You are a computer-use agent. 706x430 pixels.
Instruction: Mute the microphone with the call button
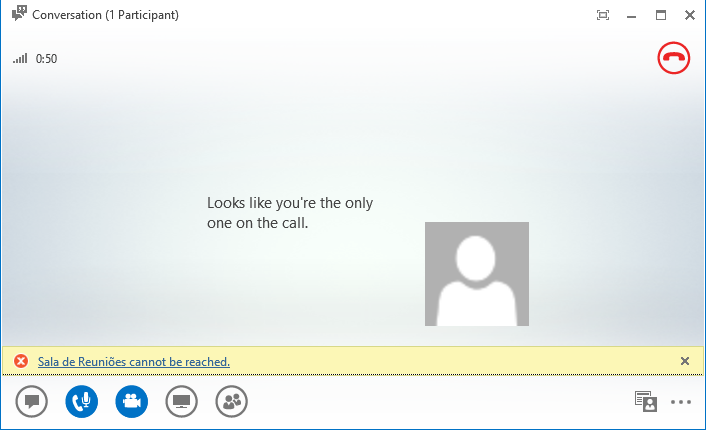(x=81, y=401)
